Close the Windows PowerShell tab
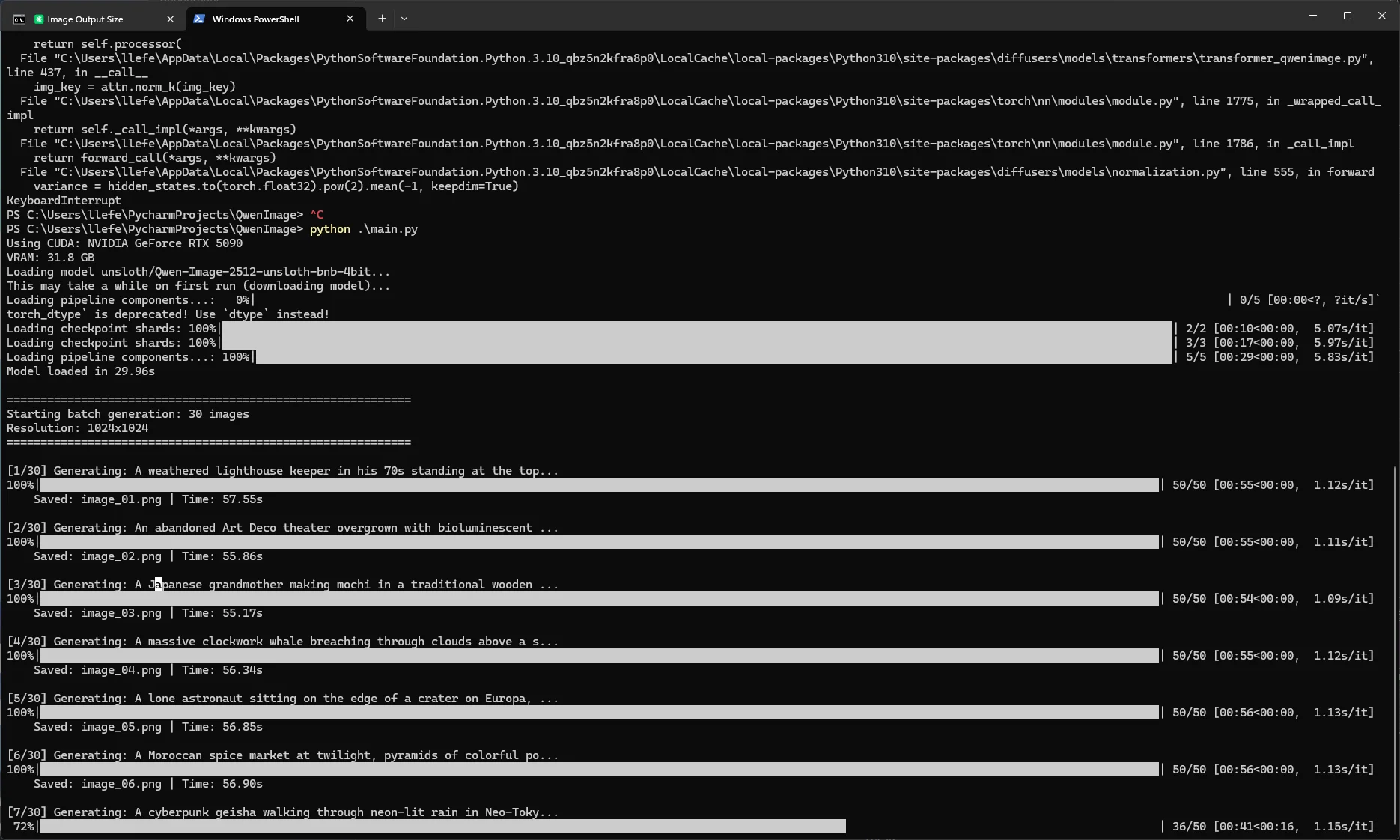 click(x=350, y=19)
